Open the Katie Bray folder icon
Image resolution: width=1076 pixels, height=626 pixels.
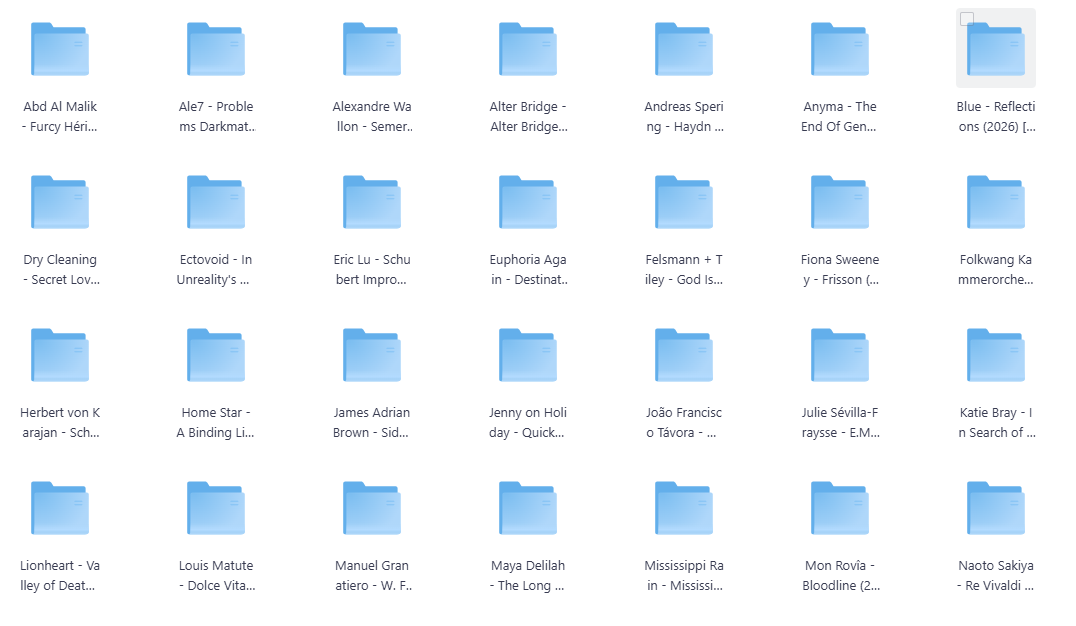click(x=996, y=355)
